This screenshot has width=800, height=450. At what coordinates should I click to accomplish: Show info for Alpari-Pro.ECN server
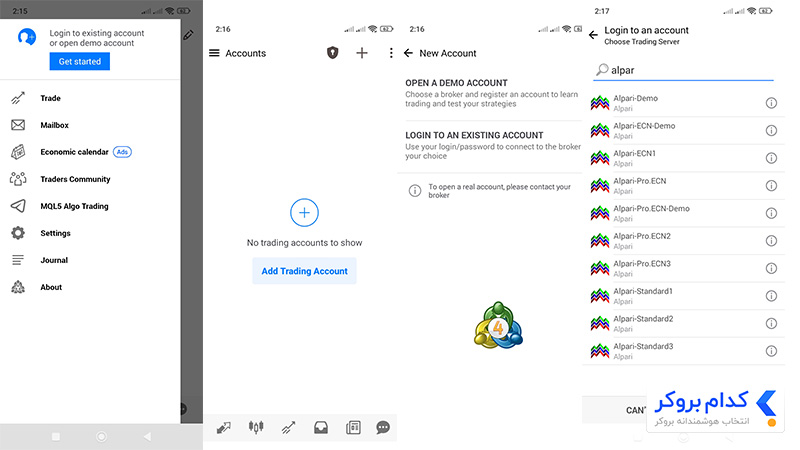[771, 186]
